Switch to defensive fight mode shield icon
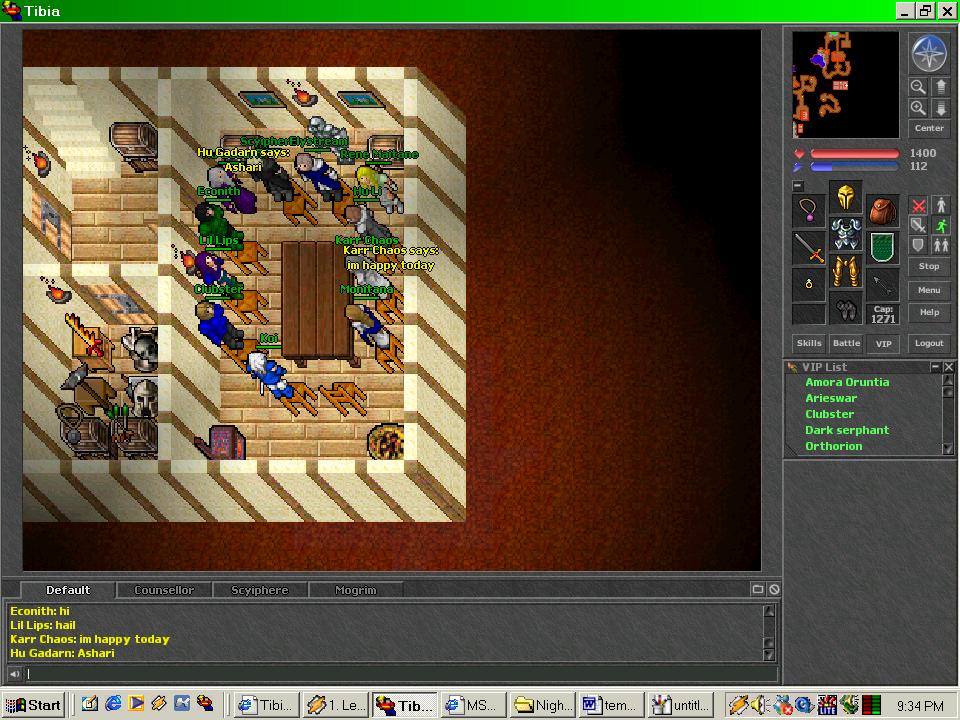This screenshot has width=960, height=720. 918,246
